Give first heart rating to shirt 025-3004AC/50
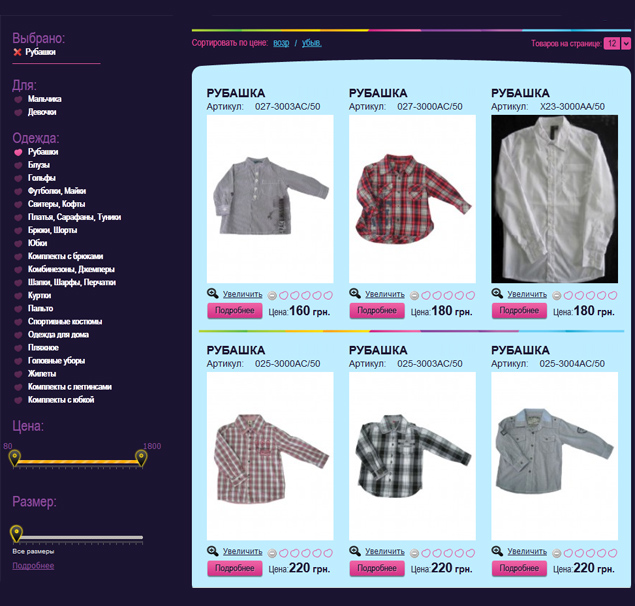The image size is (635, 606). pyautogui.click(x=568, y=553)
